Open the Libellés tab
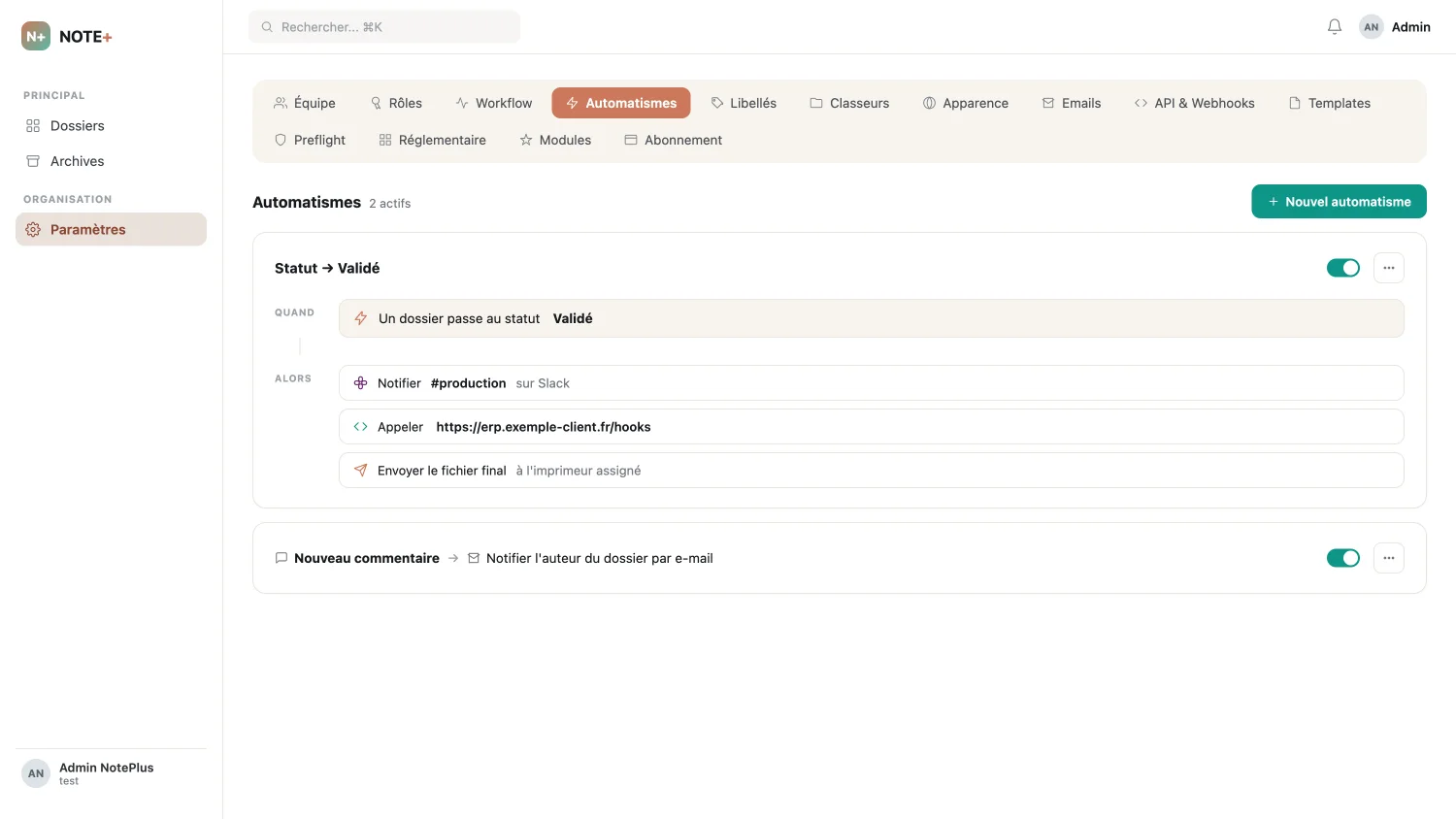This screenshot has width=1456, height=819. [744, 103]
